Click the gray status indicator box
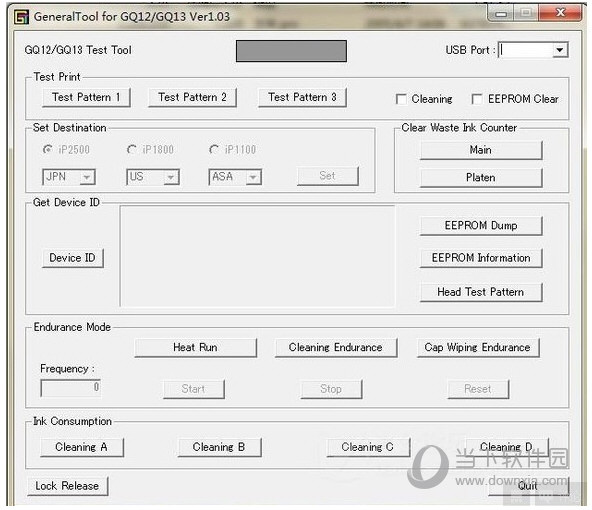This screenshot has height=510, width=592. [291, 51]
